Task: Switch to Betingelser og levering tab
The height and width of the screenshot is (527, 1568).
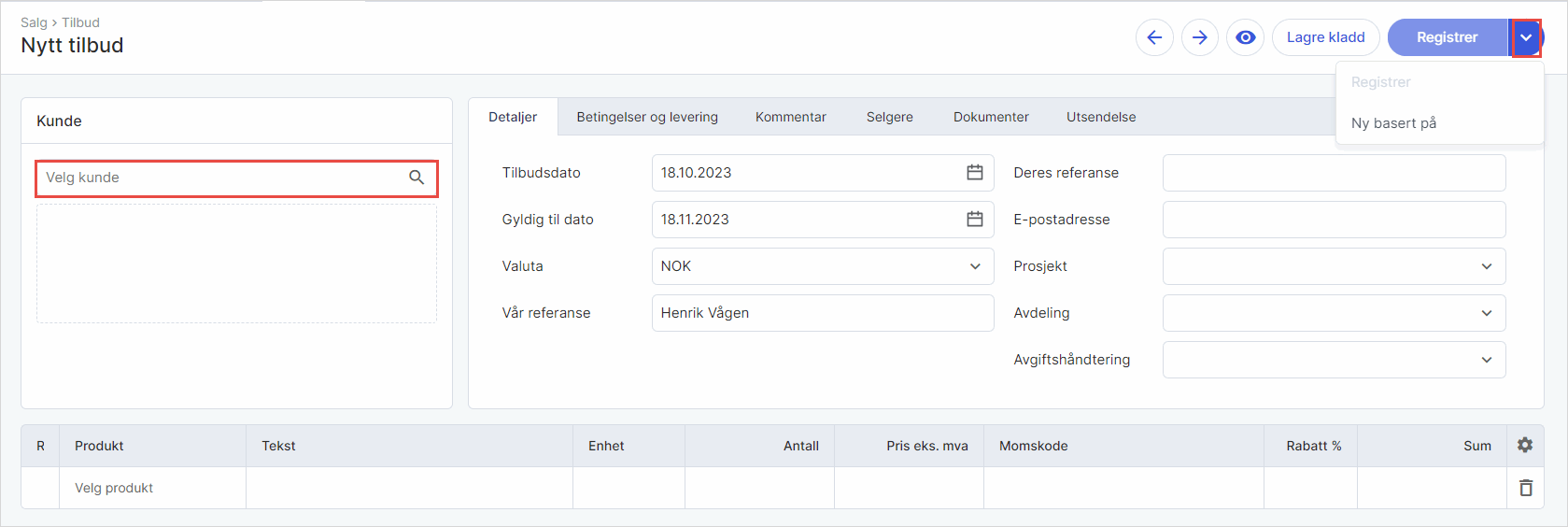Action: pos(647,117)
